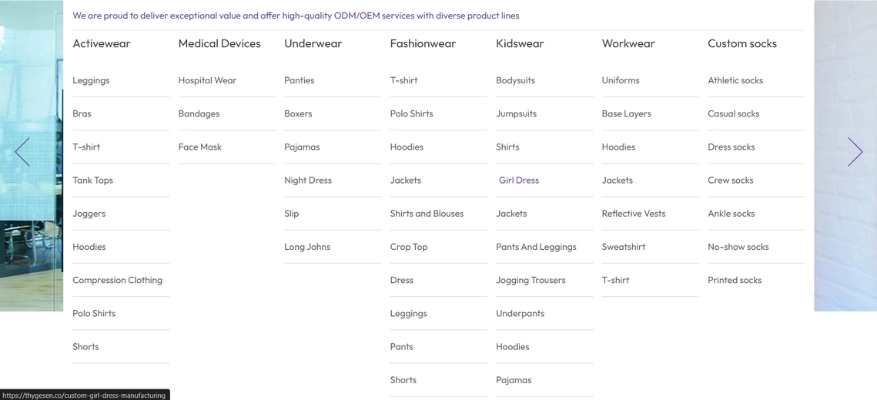The width and height of the screenshot is (877, 400).
Task: Click the Face Mask link
Action: coord(200,147)
